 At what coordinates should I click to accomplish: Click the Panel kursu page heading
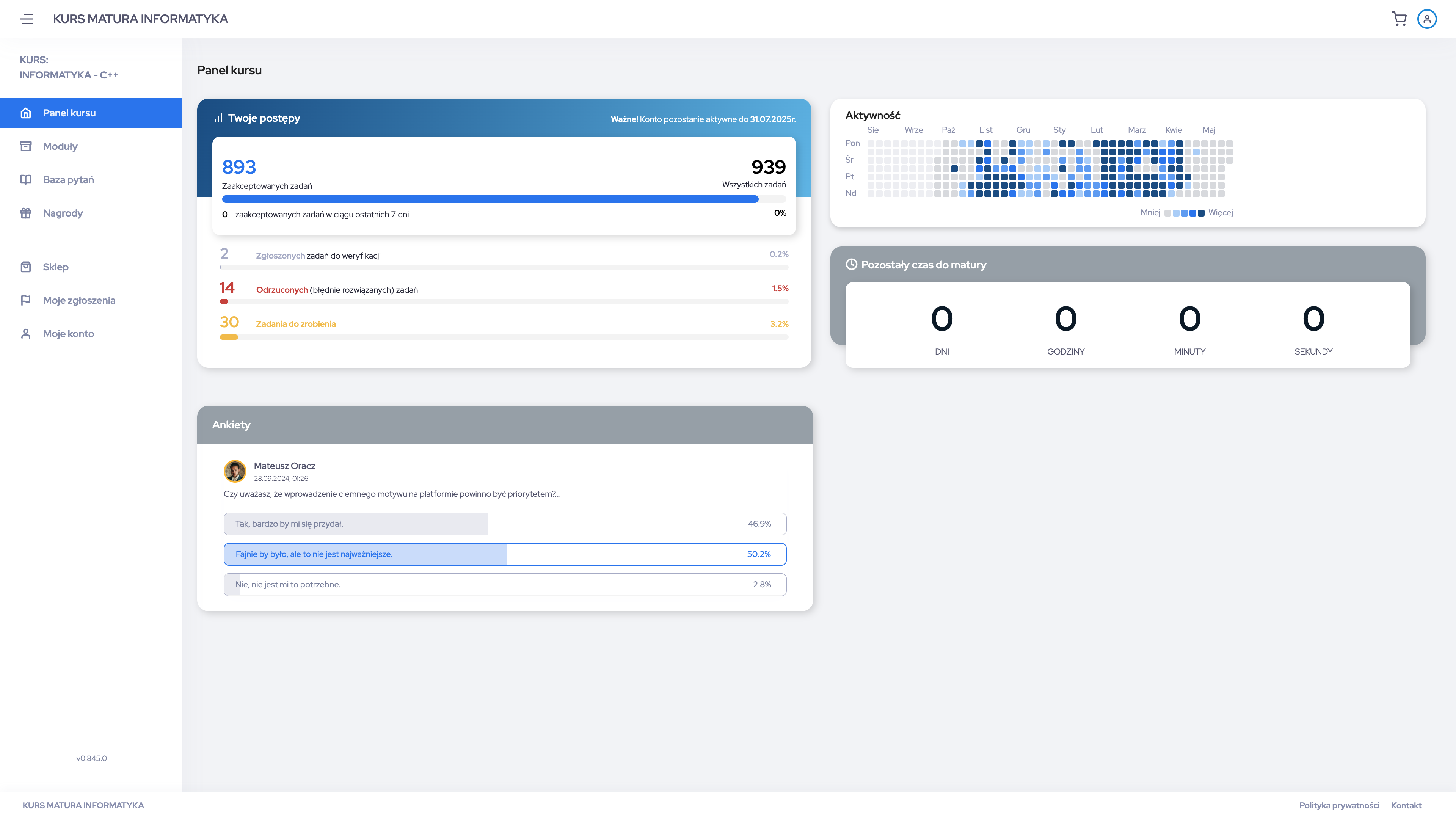(x=229, y=70)
